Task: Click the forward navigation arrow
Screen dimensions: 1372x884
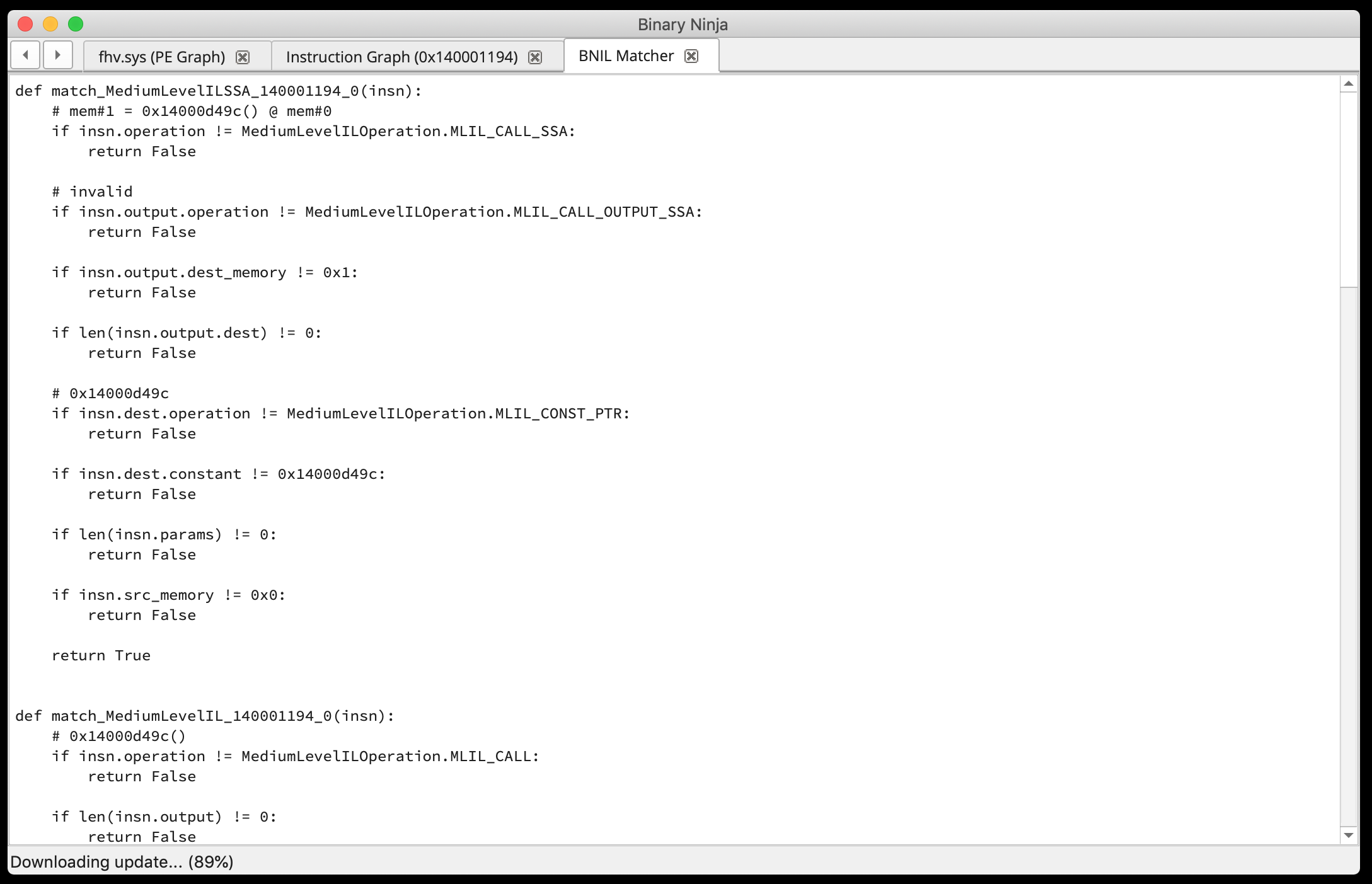Action: click(x=57, y=55)
